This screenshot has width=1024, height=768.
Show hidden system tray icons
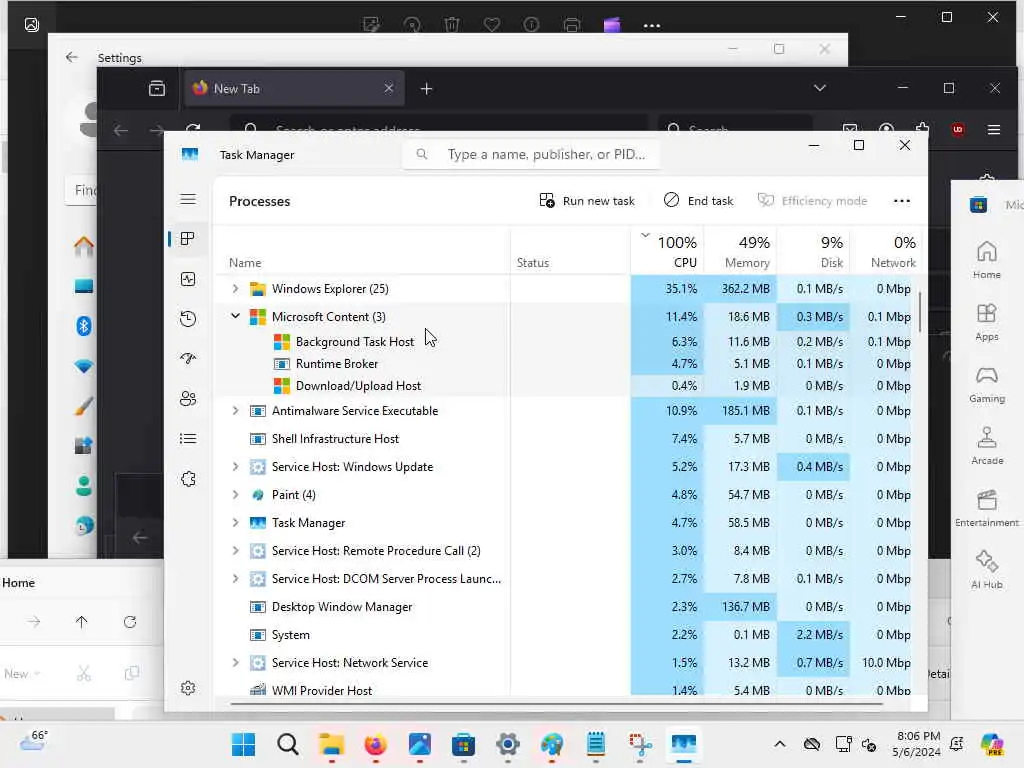(780, 744)
